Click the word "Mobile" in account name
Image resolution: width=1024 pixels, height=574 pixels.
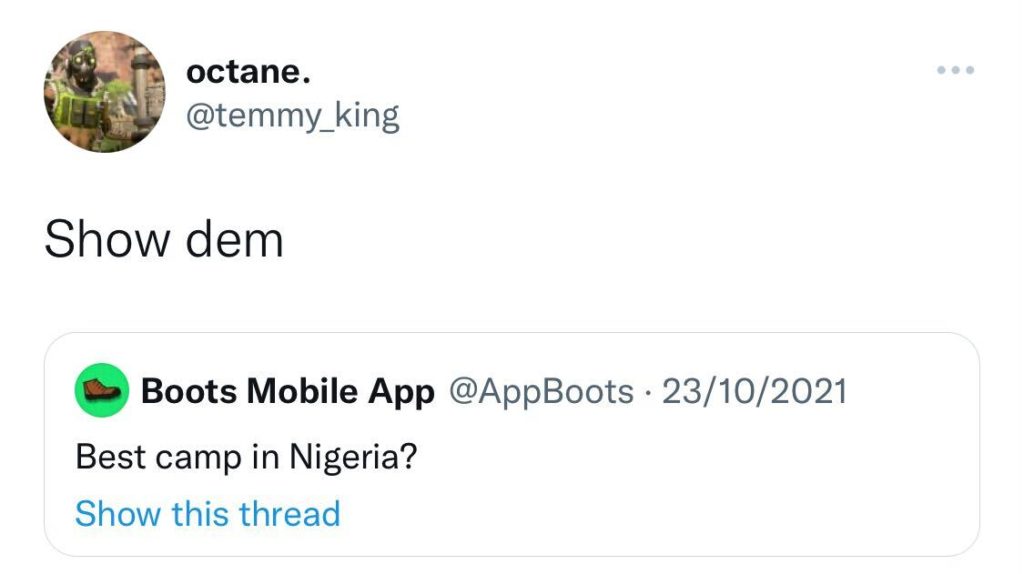pos(304,391)
